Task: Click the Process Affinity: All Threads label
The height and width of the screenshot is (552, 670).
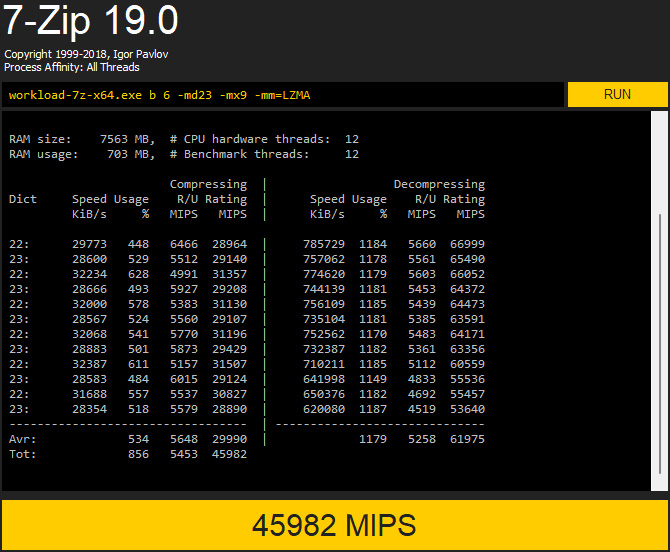Action: [x=72, y=68]
